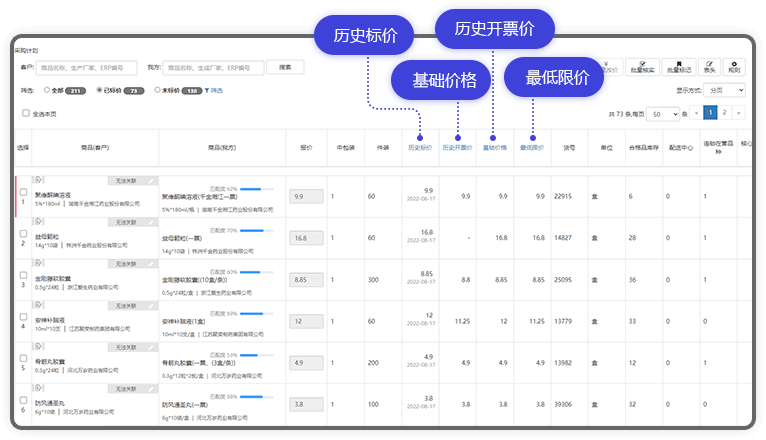766x440 pixels.
Task: Select the 未标价 radio button
Action: pyautogui.click(x=157, y=90)
